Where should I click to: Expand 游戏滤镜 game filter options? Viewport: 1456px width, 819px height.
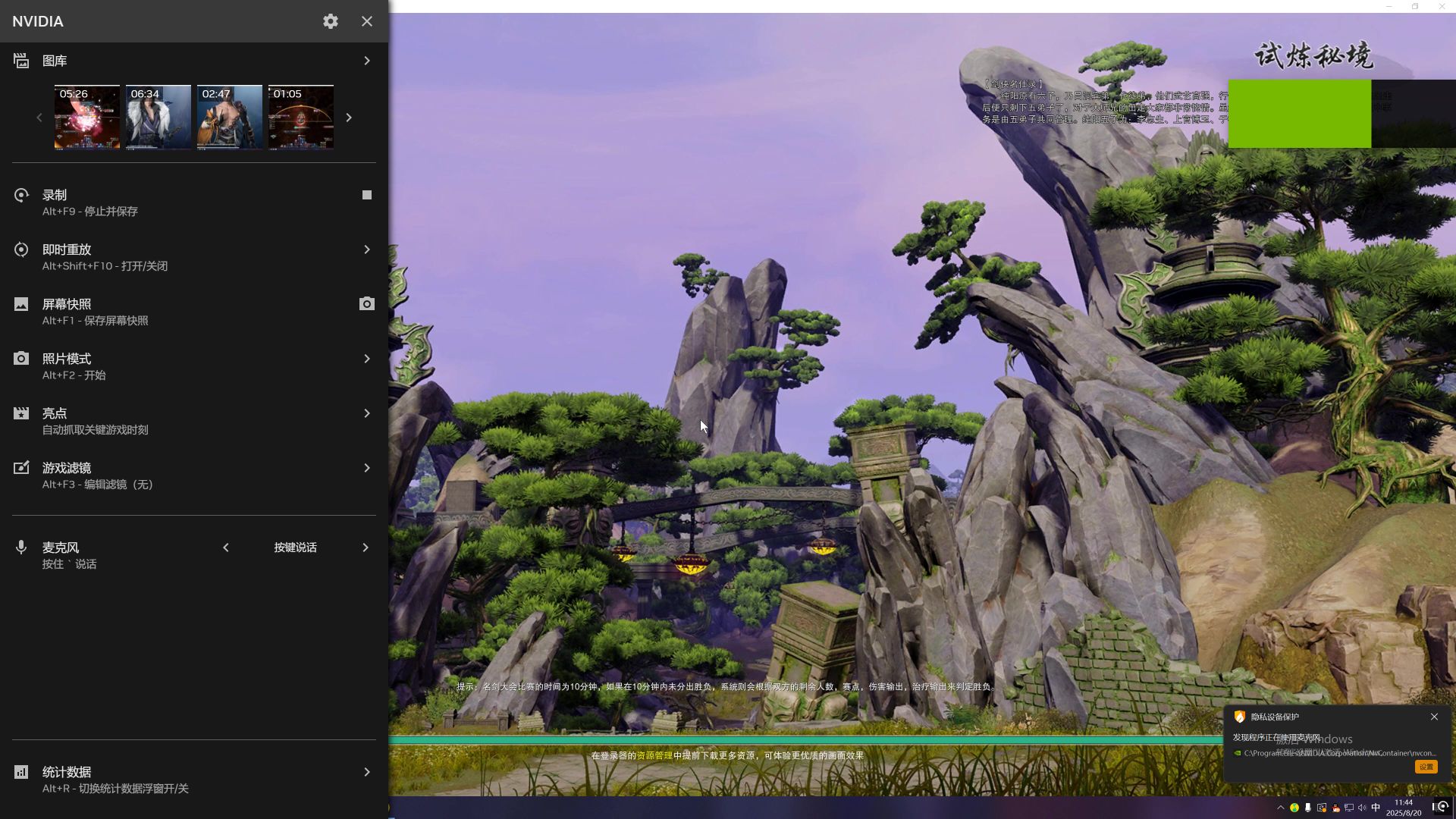tap(367, 468)
